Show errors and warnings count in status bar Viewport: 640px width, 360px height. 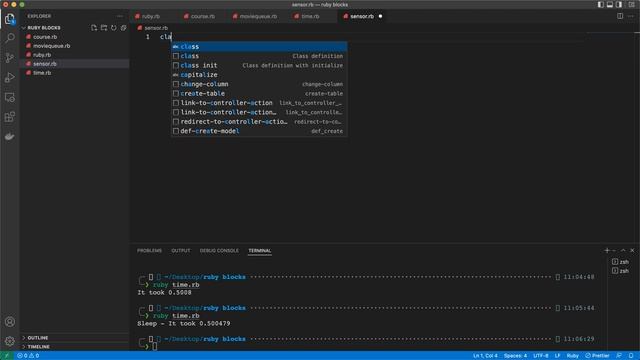(28, 356)
